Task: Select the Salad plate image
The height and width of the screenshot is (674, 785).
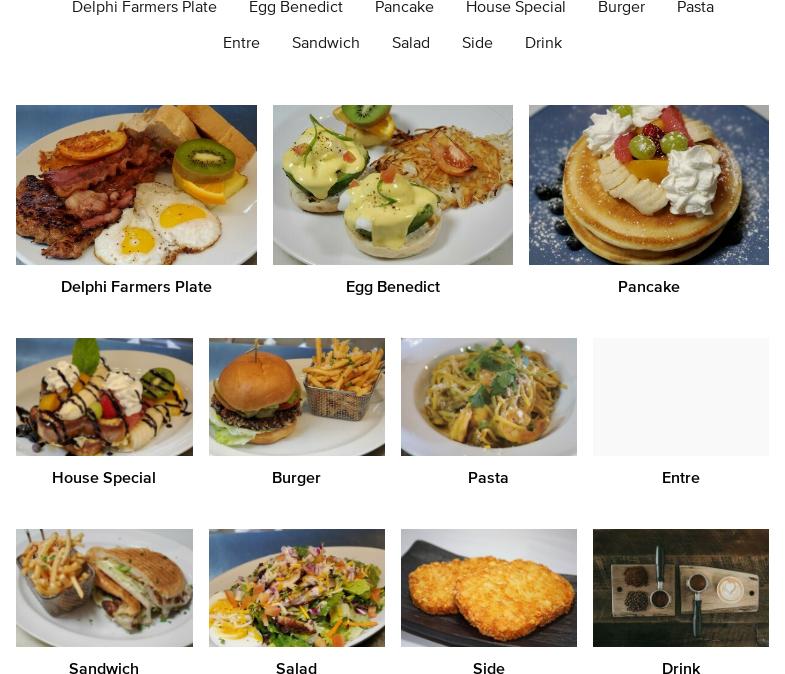Action: pos(297,588)
